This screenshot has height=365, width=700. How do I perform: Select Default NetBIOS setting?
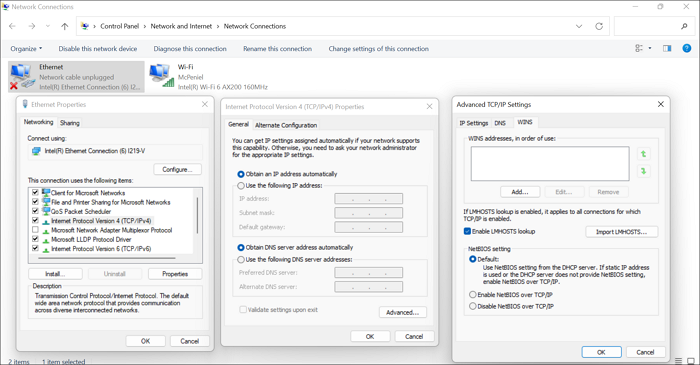point(473,259)
